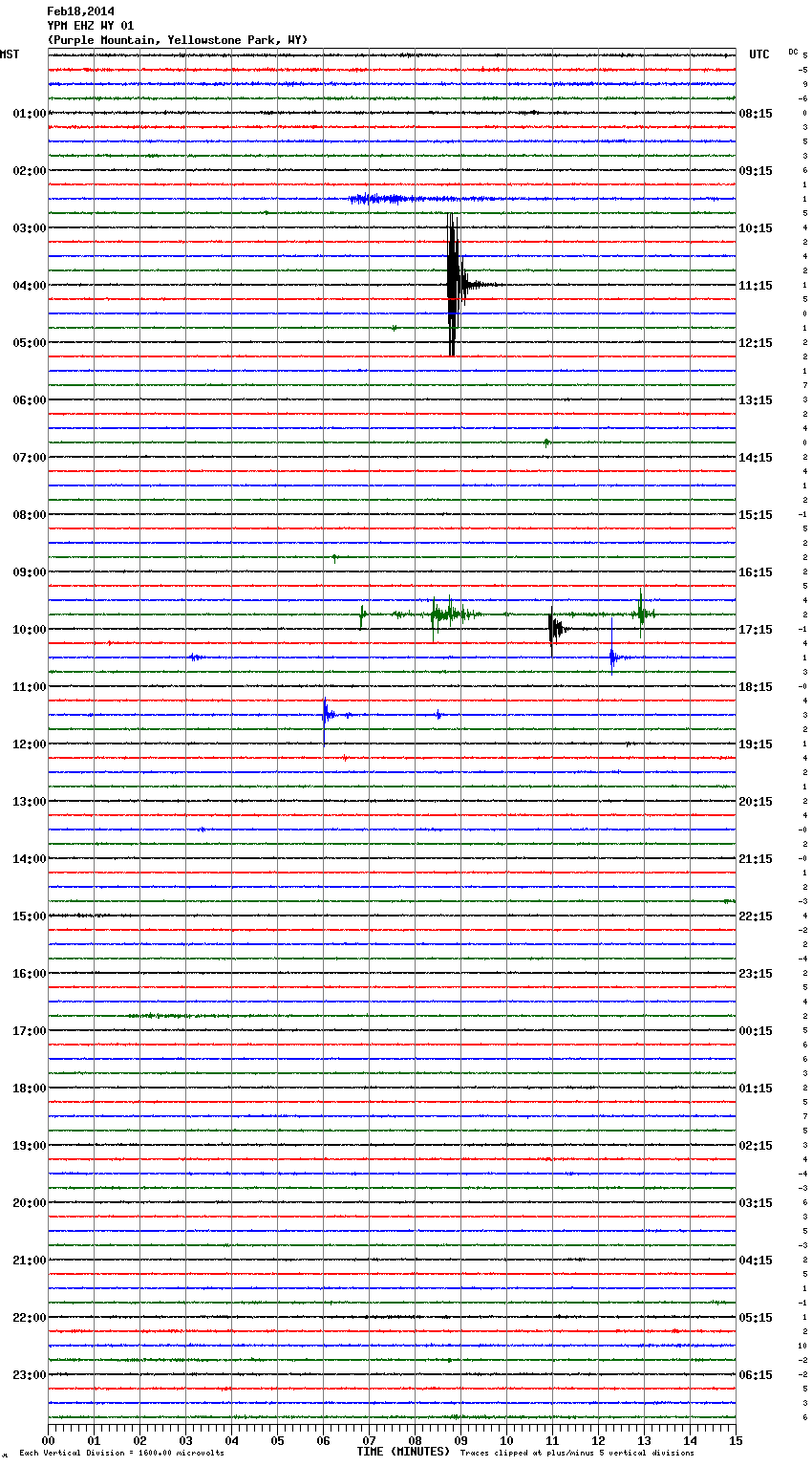Select the 22:00 MST row label
The height and width of the screenshot is (1466, 812).
point(30,1318)
